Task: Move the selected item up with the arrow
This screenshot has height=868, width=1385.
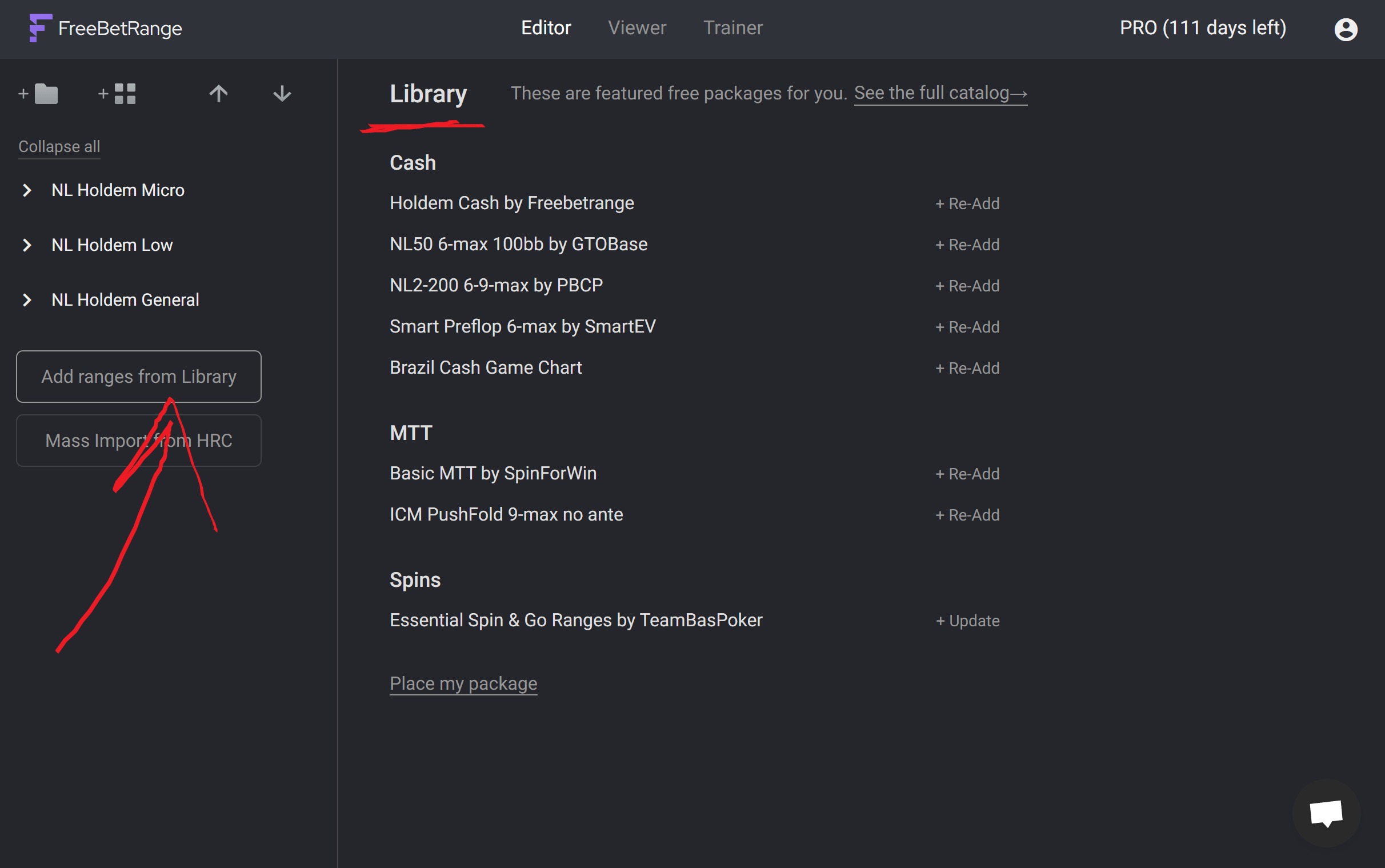Action: tap(218, 94)
